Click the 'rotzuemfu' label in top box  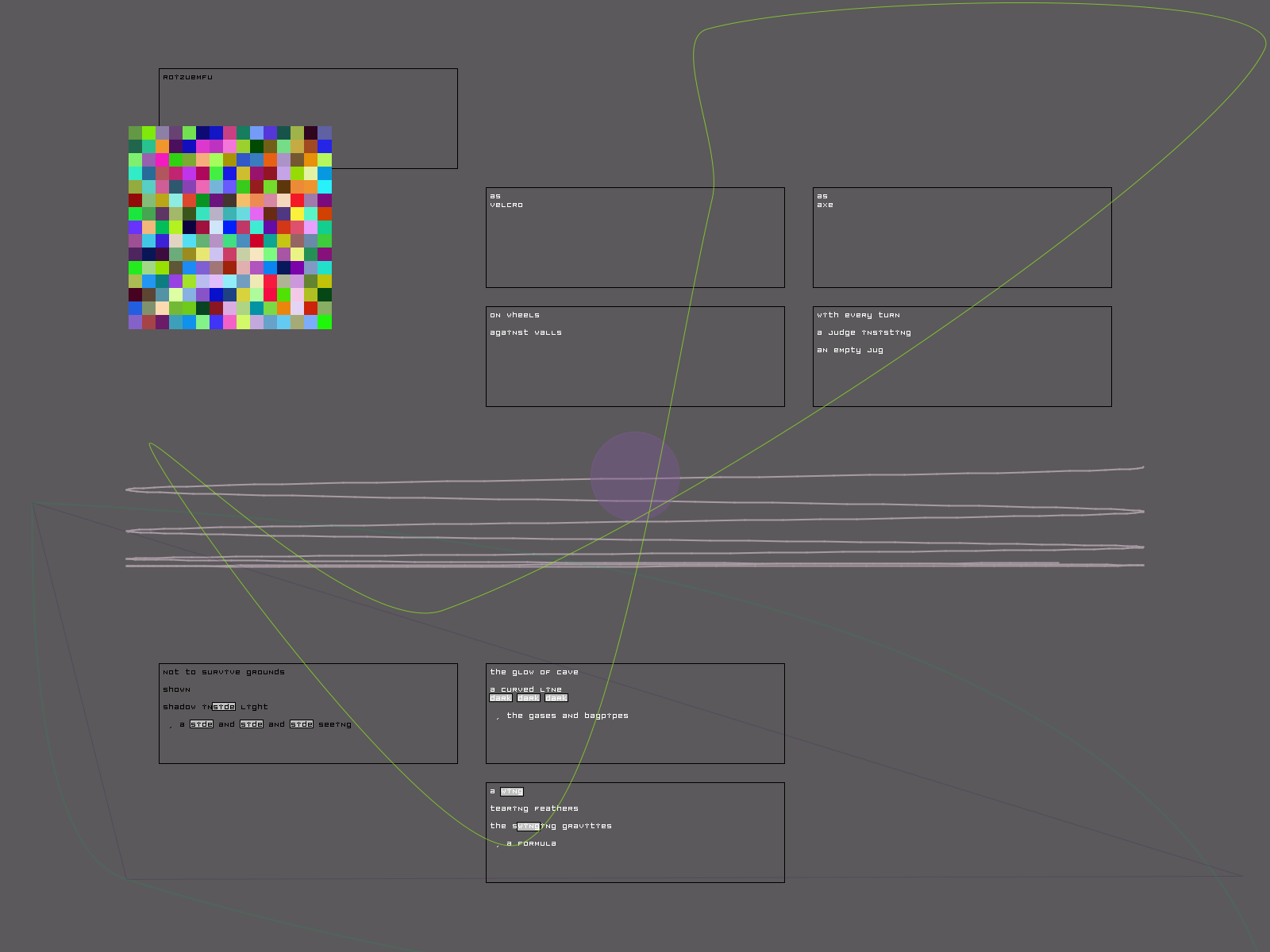tap(187, 77)
